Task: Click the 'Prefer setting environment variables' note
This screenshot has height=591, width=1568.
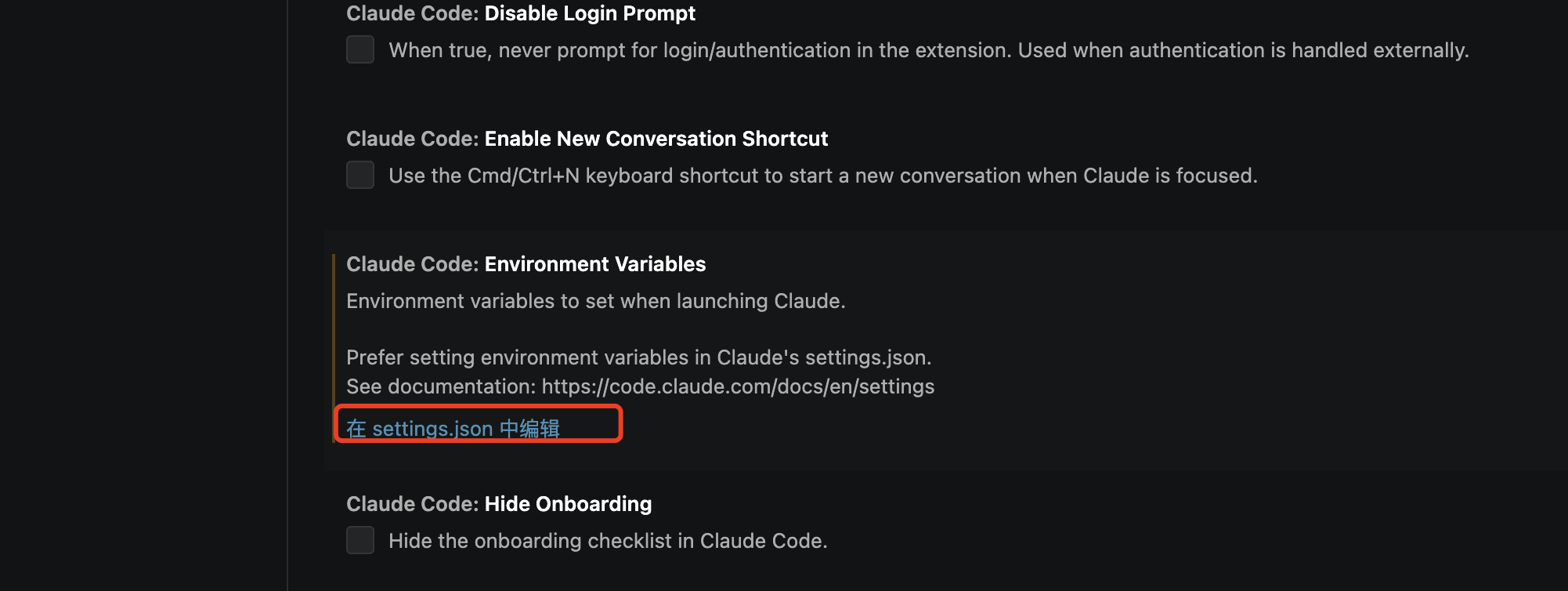Action: [x=638, y=357]
